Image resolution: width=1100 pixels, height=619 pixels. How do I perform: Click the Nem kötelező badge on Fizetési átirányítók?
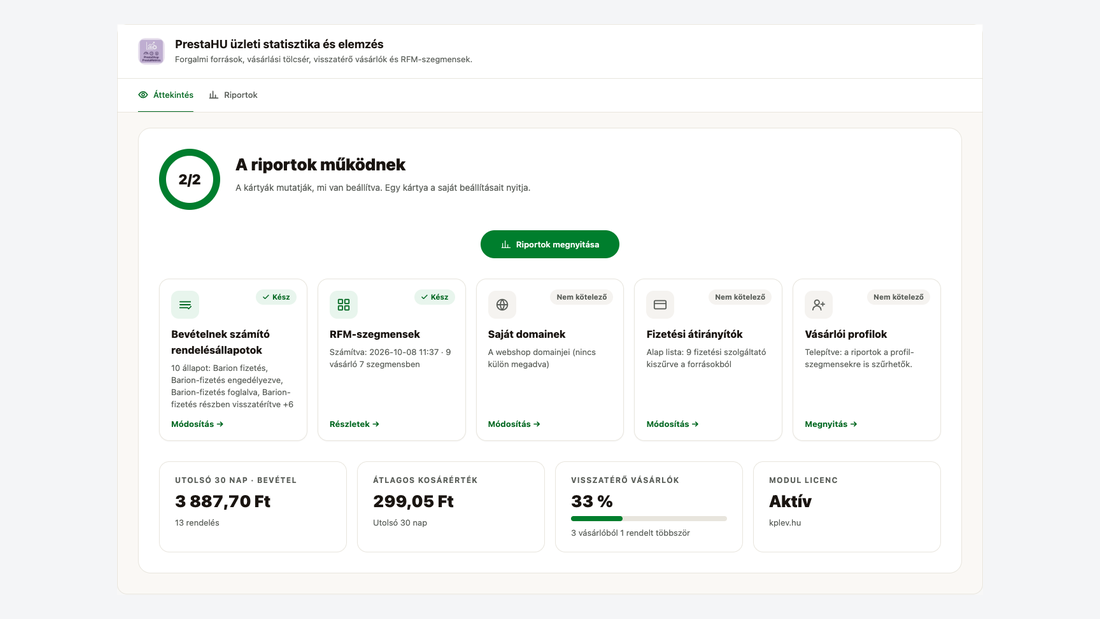[740, 297]
